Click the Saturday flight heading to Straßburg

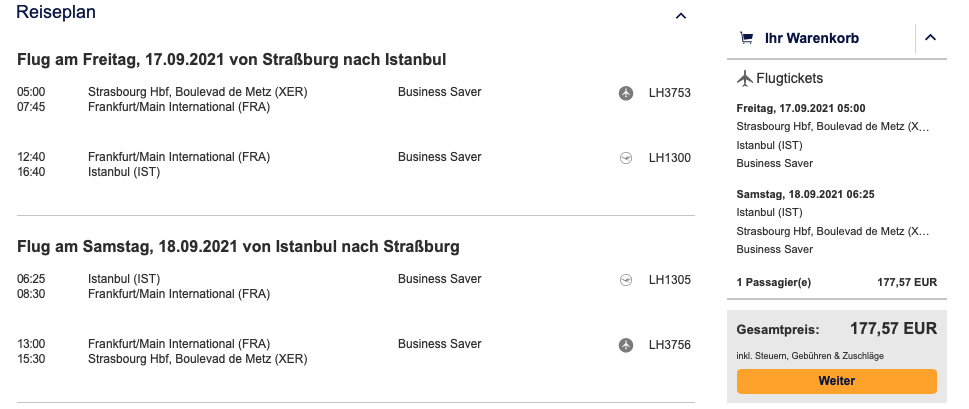238,246
